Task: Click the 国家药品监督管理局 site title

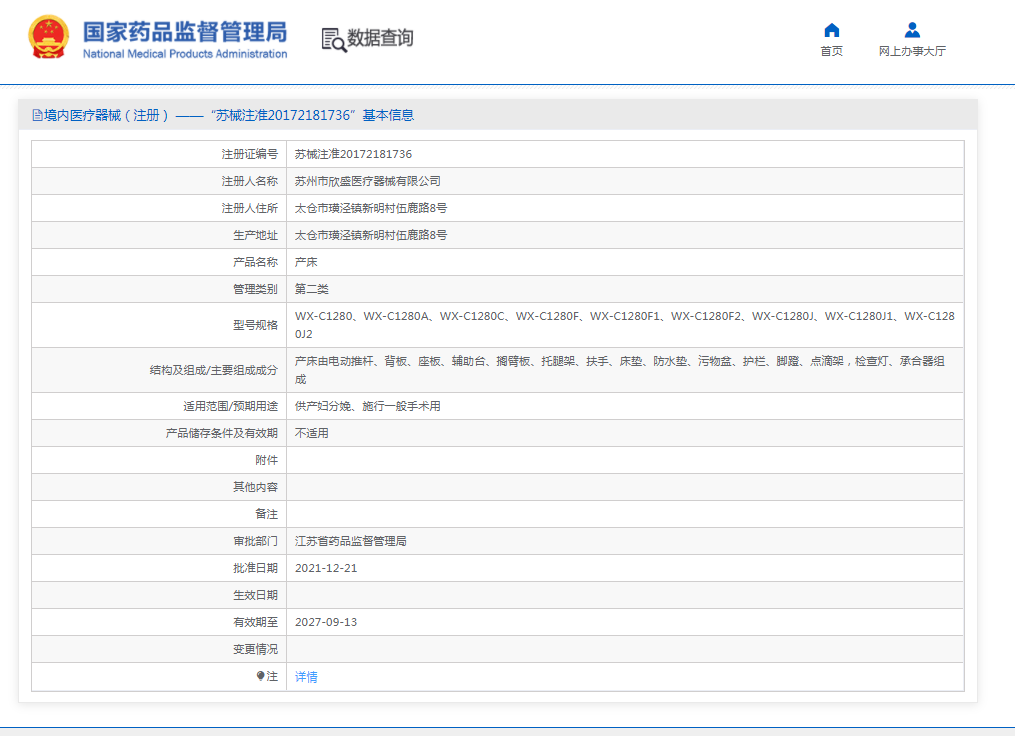Action: point(185,30)
